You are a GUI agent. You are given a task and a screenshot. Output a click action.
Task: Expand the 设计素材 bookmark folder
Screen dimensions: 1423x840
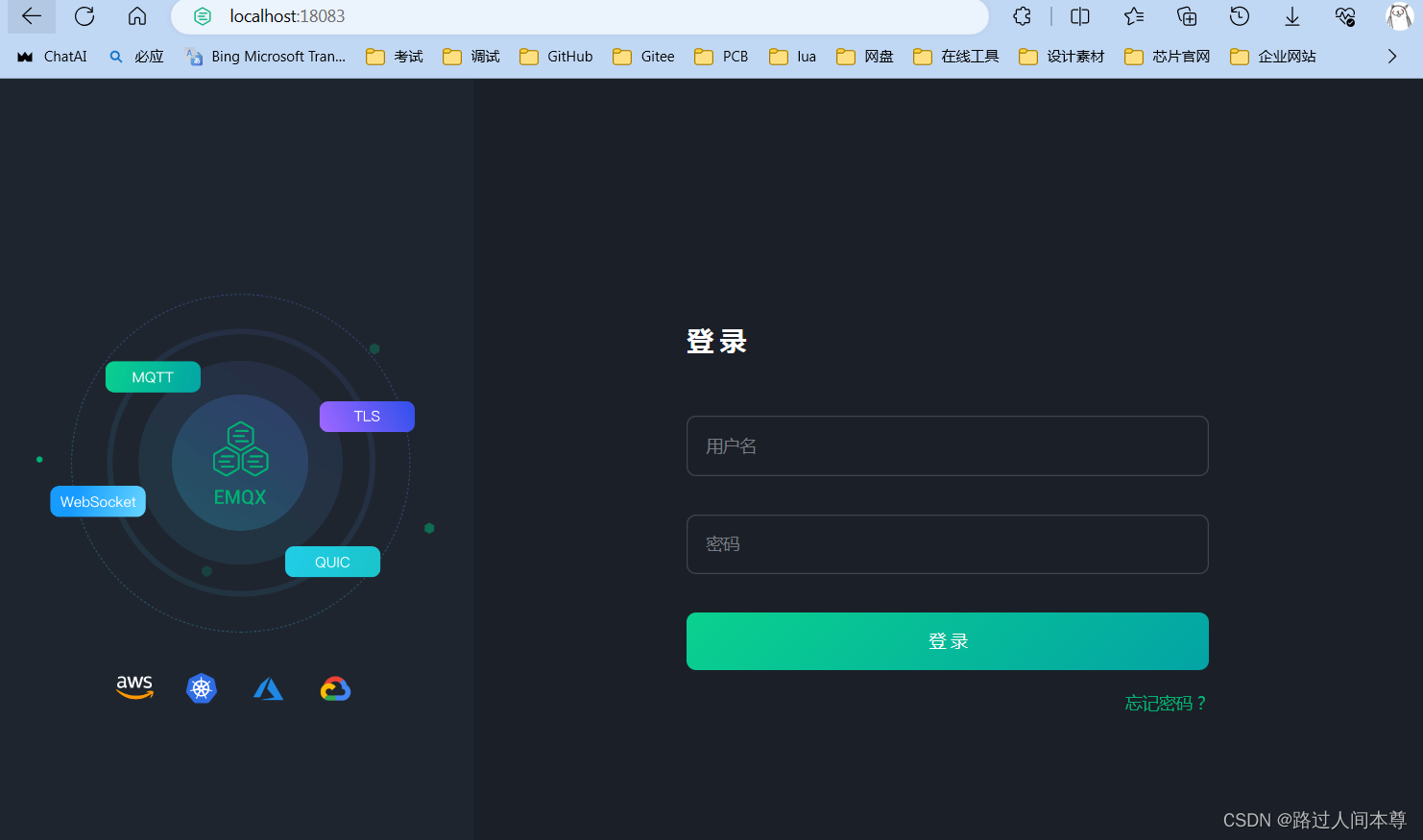click(1062, 57)
